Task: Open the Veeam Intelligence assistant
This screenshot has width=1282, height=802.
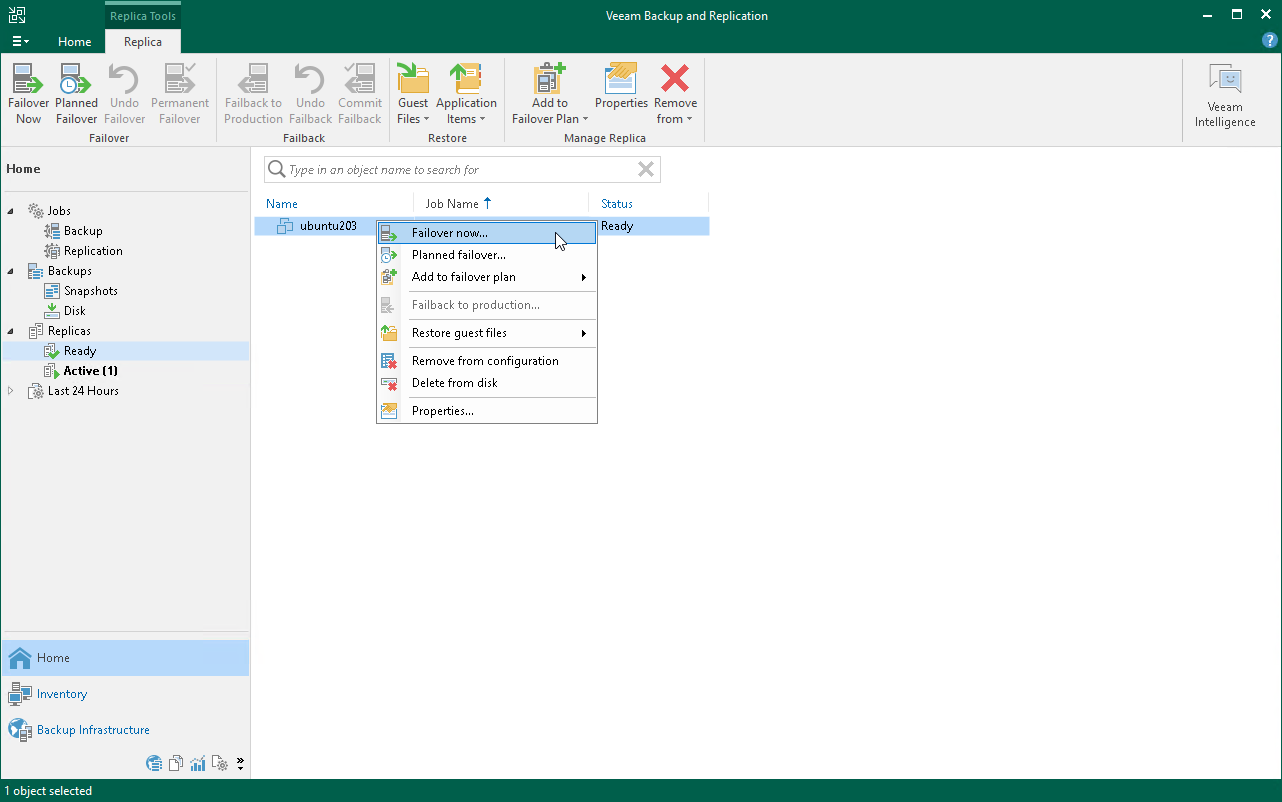Action: point(1225,97)
